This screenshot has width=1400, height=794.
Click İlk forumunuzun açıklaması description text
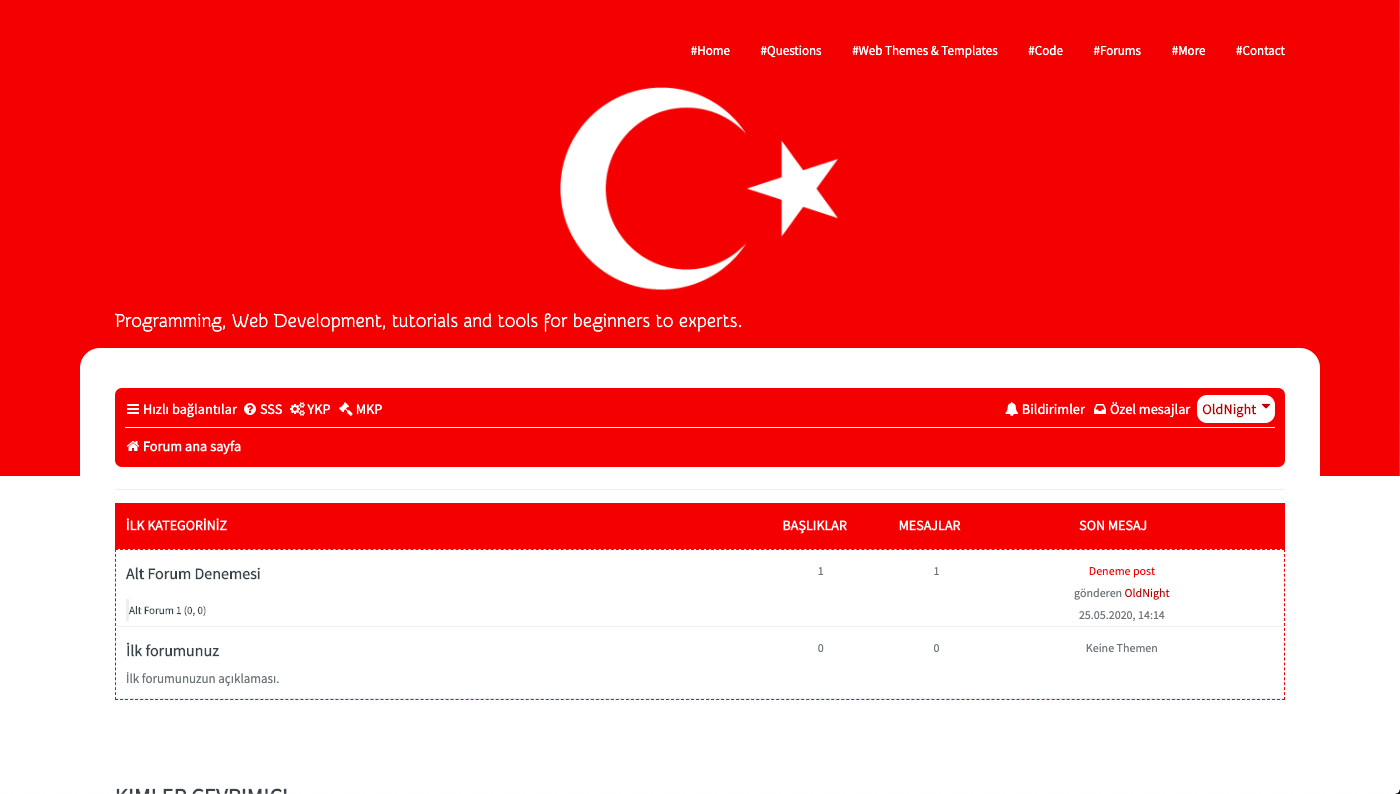(203, 678)
